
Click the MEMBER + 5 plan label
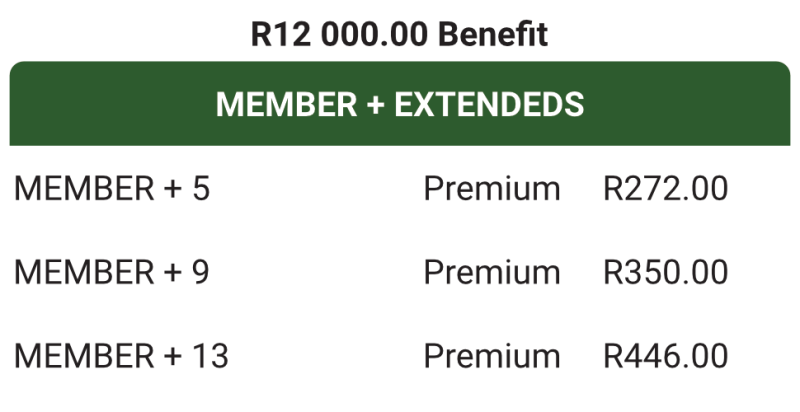112,188
